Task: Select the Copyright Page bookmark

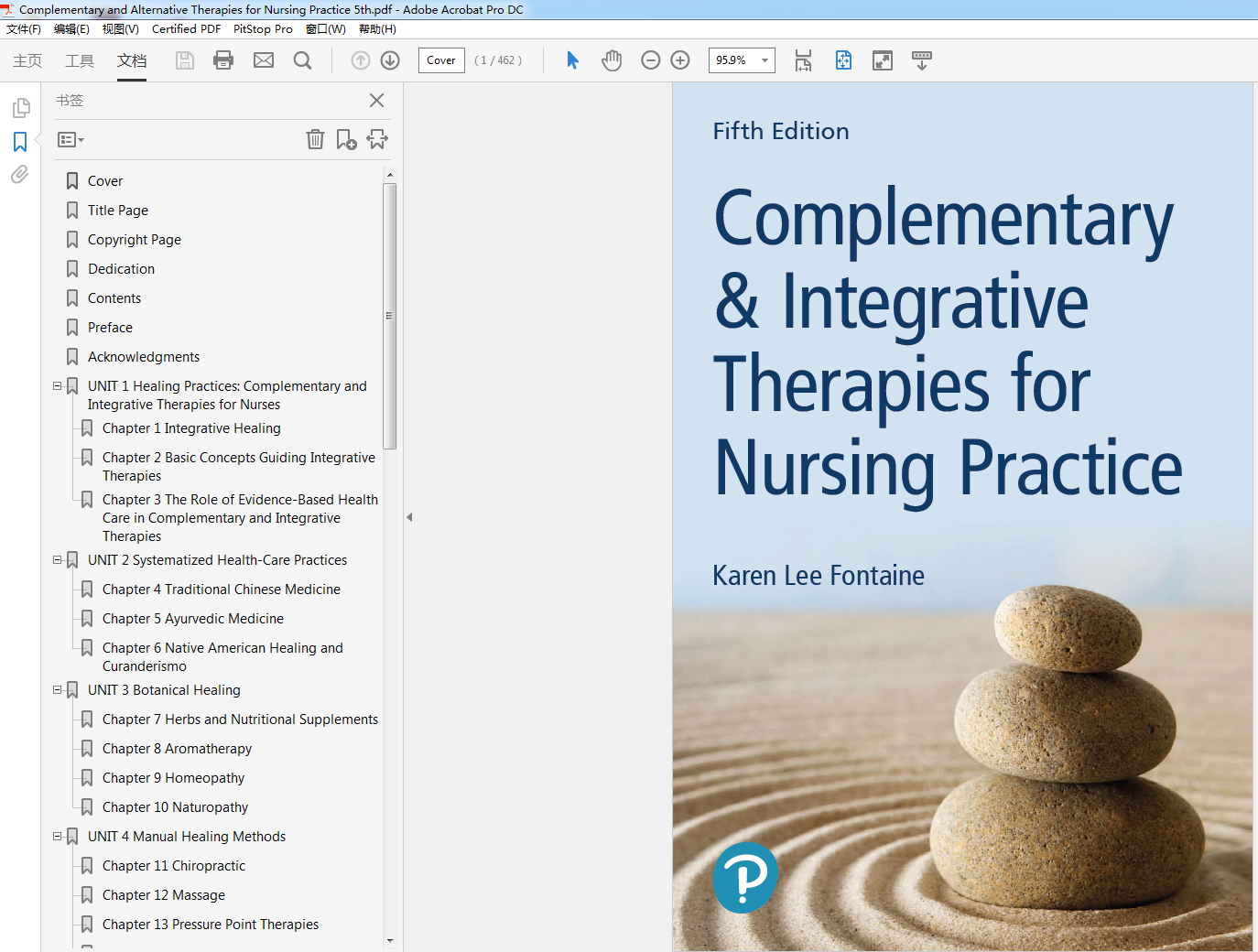Action: point(135,240)
